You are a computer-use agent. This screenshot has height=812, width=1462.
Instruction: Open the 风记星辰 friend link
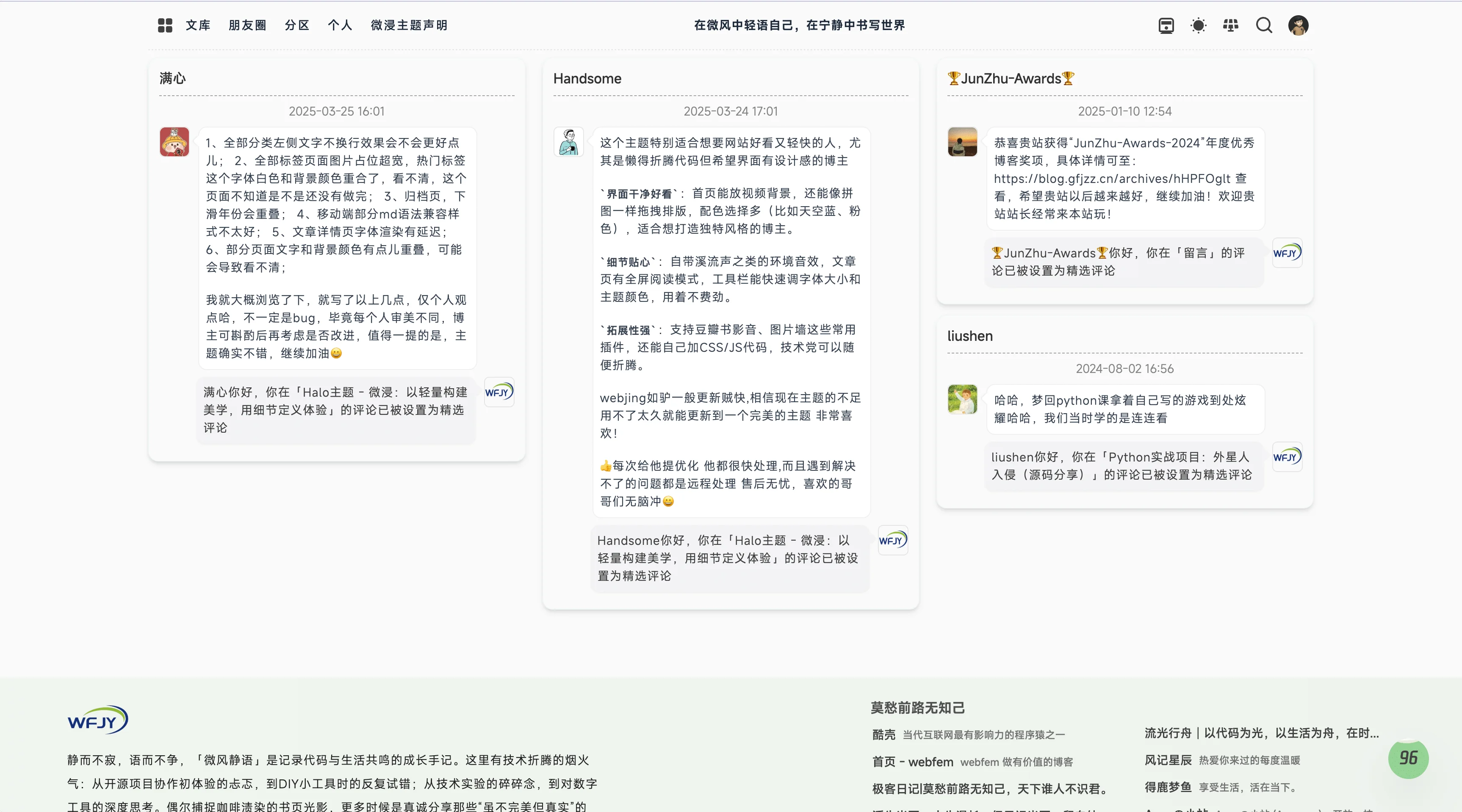point(1169,760)
